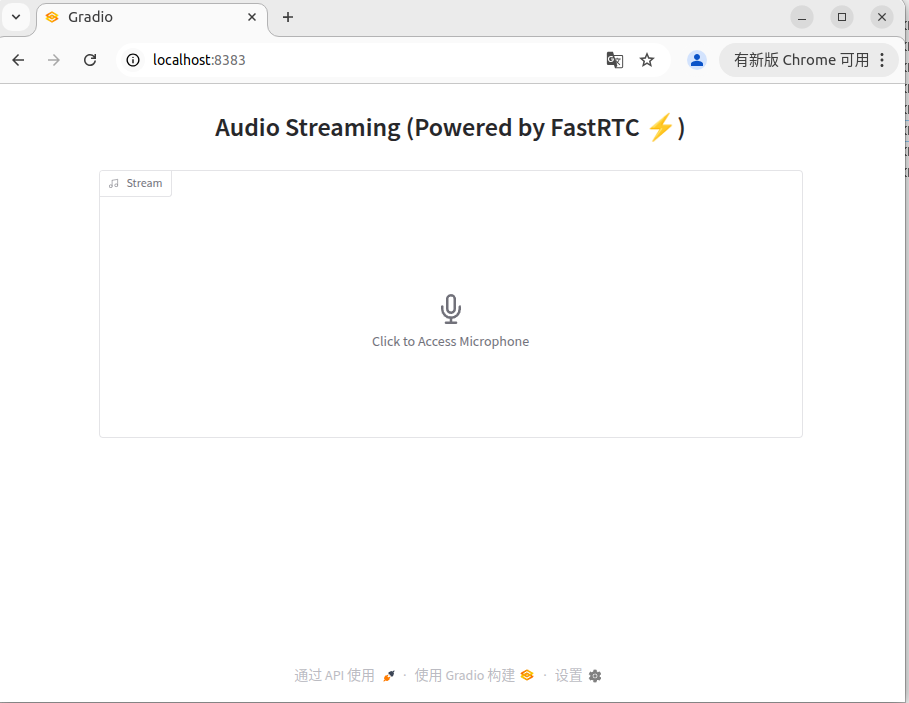Expand the tab search dropdown arrow
This screenshot has width=909, height=703.
click(x=15, y=17)
